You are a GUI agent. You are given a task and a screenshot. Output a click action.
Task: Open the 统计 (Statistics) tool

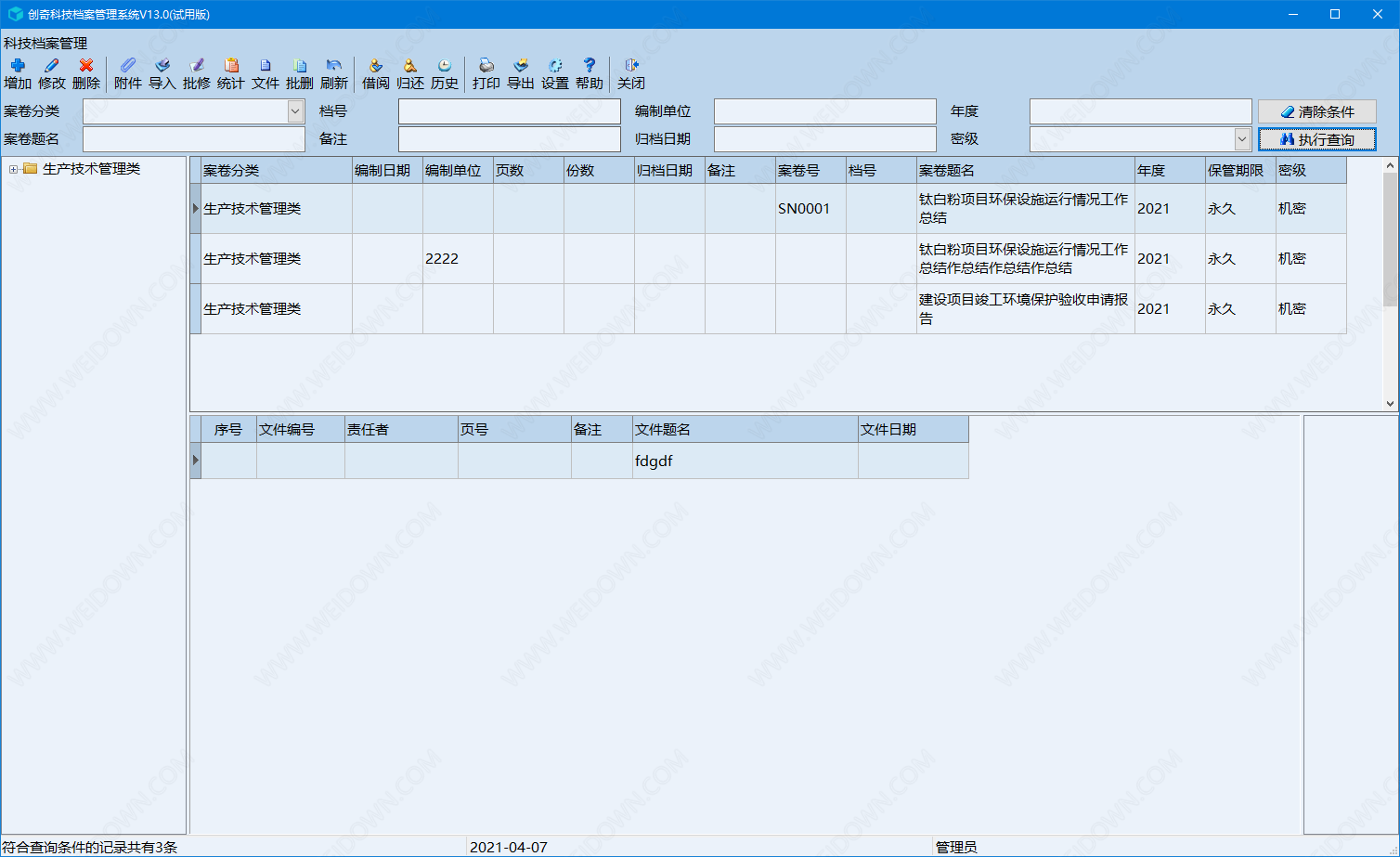coord(231,73)
